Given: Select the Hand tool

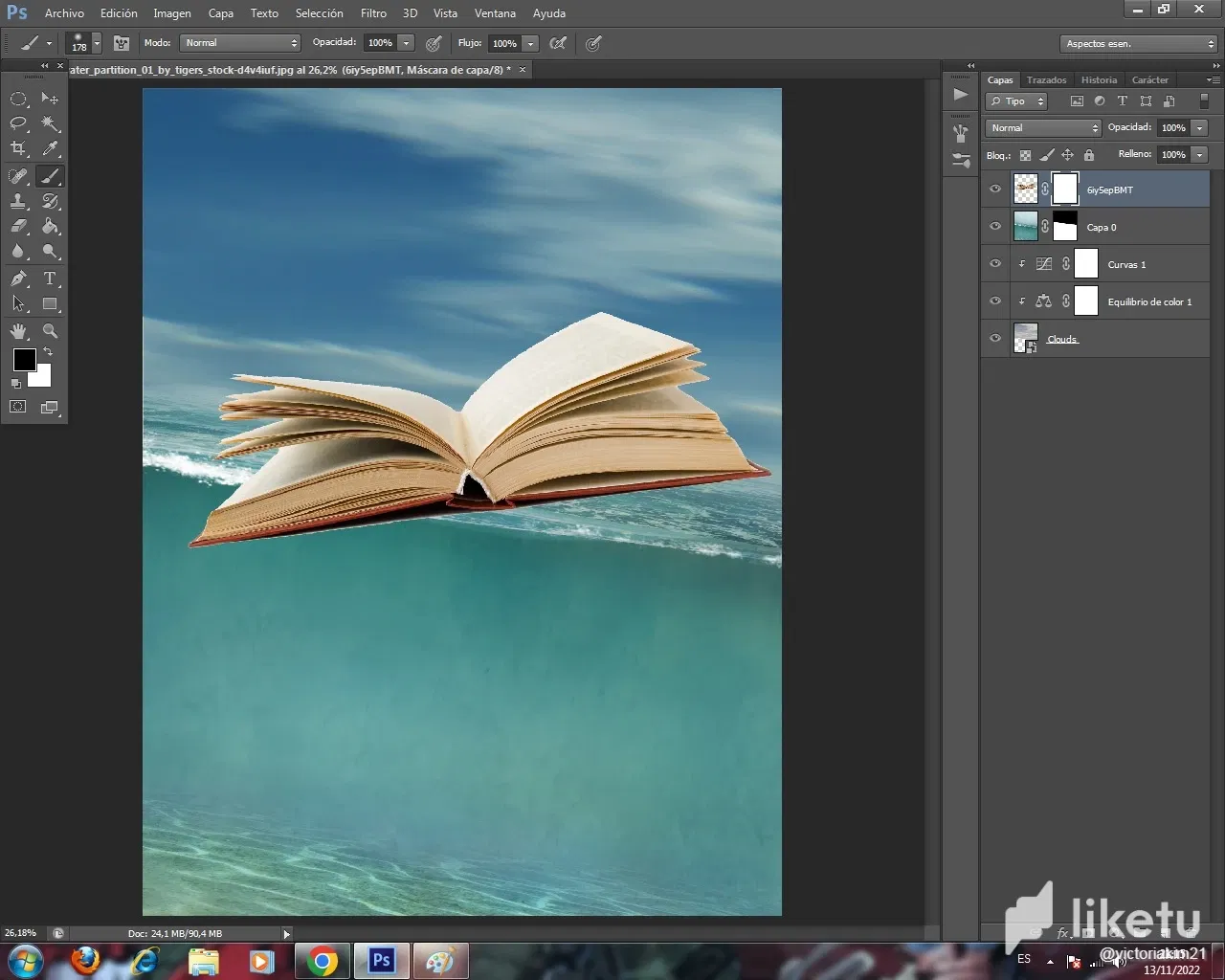Looking at the screenshot, I should [18, 331].
